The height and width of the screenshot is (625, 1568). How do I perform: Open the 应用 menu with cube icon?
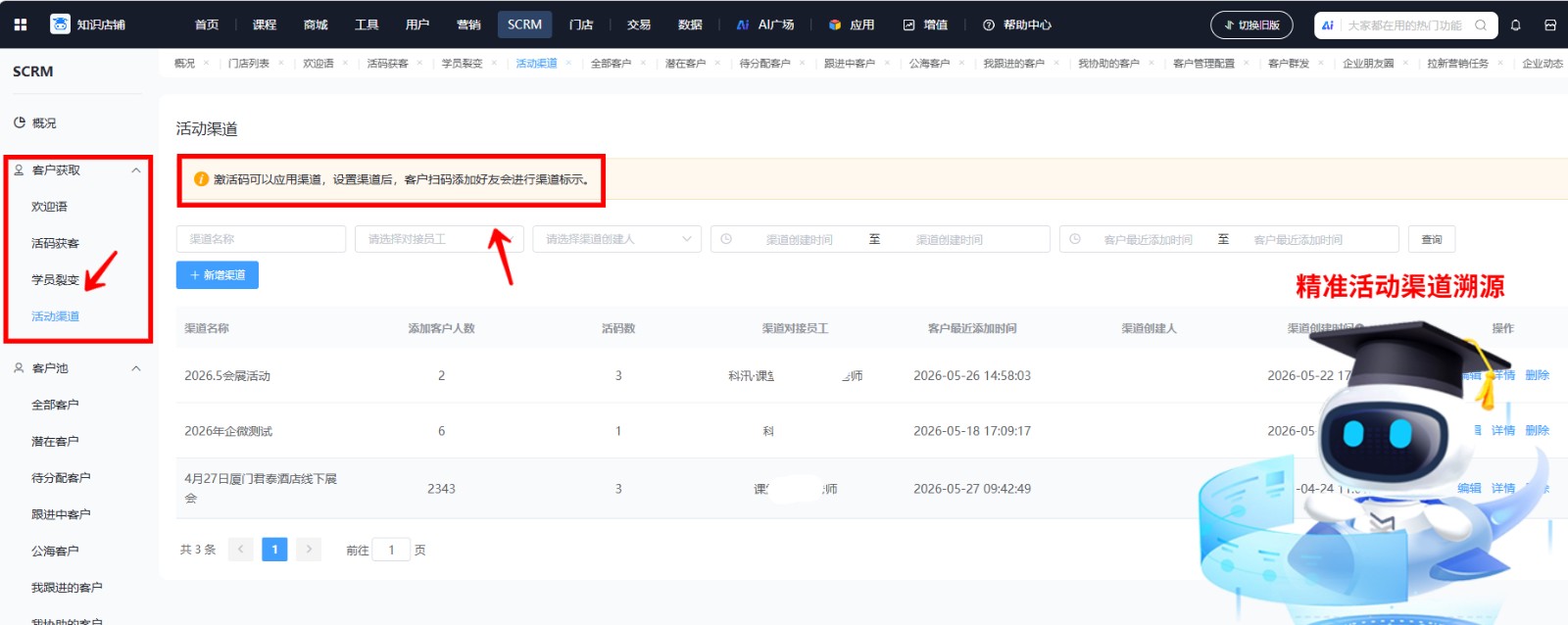click(x=852, y=24)
